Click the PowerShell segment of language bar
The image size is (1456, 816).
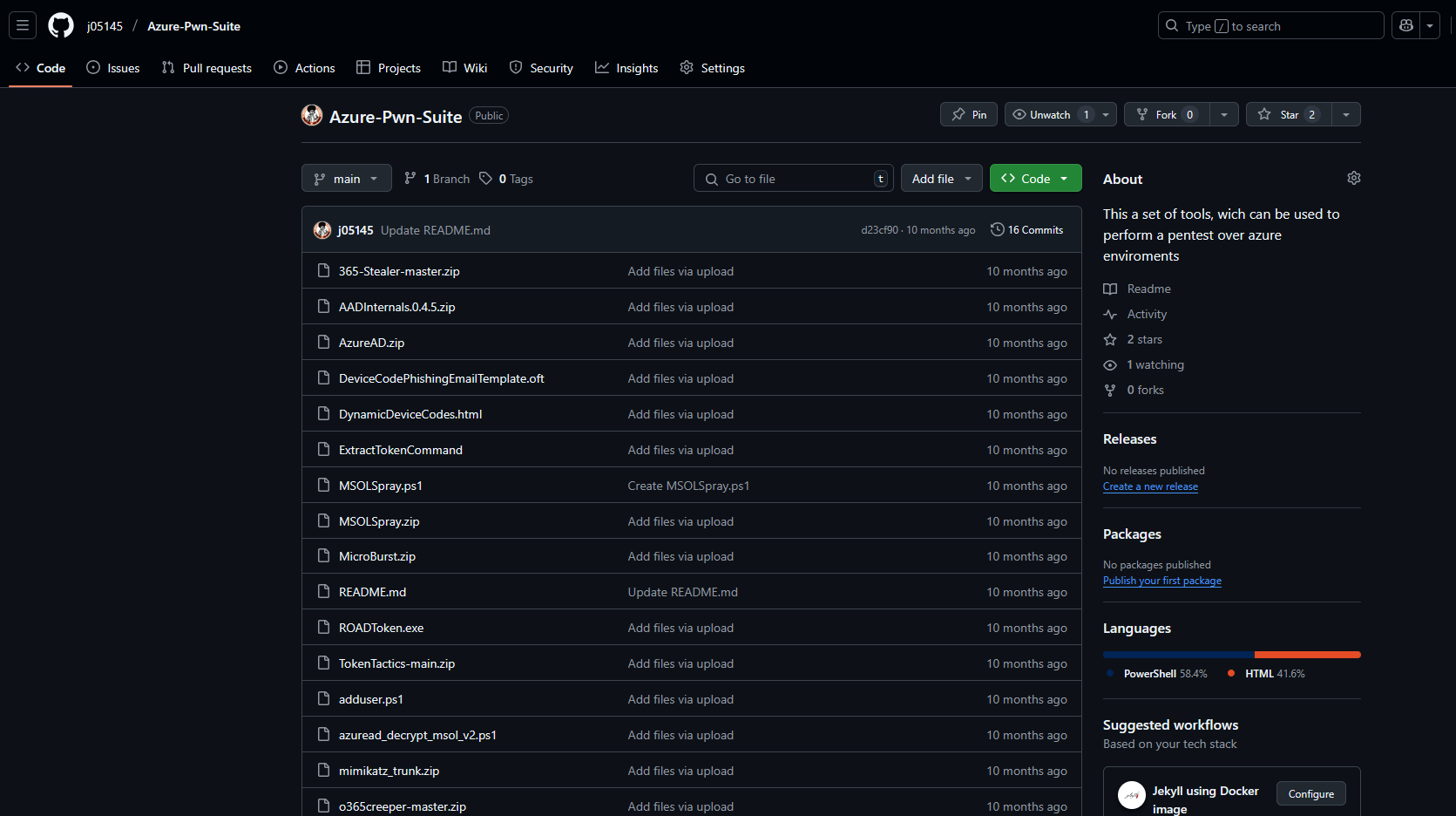tap(1178, 654)
